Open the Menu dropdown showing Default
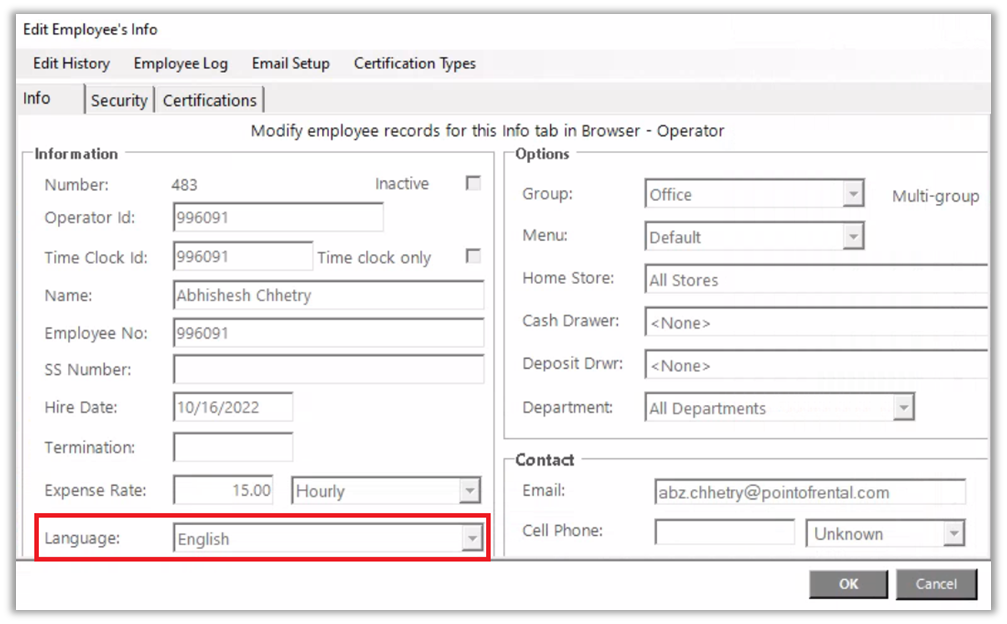 point(852,237)
